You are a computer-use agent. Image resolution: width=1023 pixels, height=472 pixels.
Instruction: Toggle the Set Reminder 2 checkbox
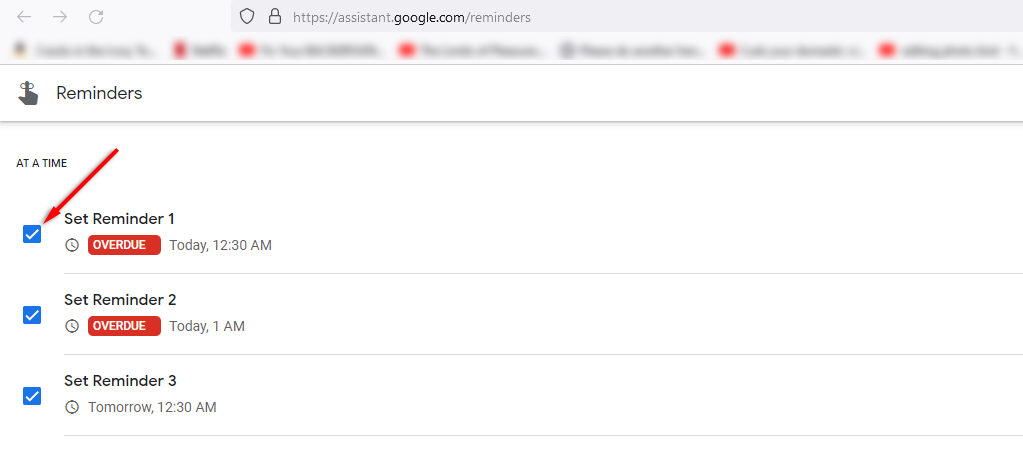pos(32,315)
